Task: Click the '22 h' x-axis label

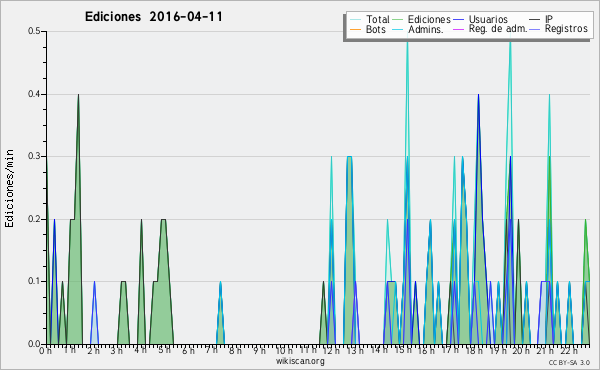Action: [x=569, y=351]
